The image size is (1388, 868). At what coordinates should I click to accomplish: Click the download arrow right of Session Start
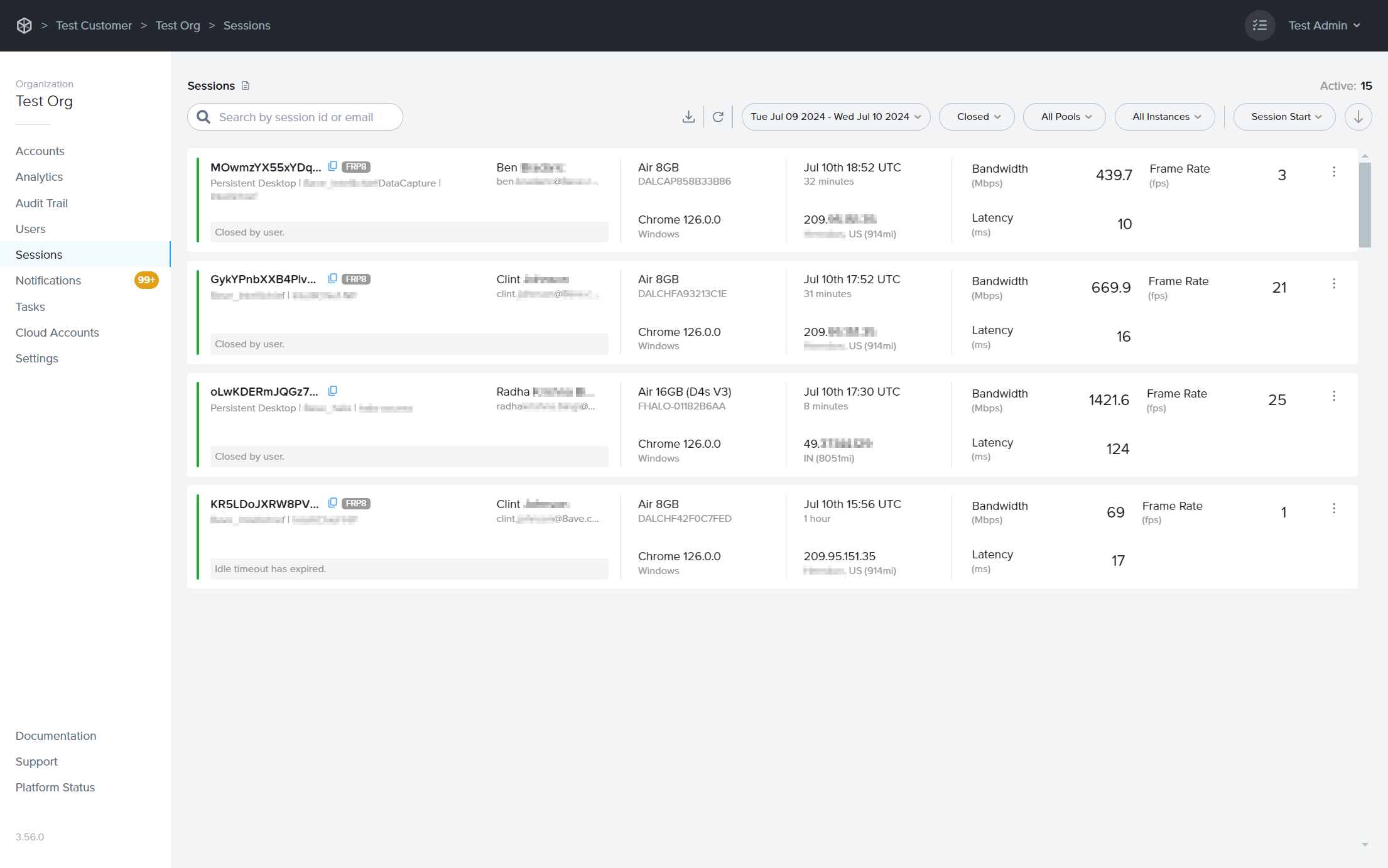(x=1358, y=117)
